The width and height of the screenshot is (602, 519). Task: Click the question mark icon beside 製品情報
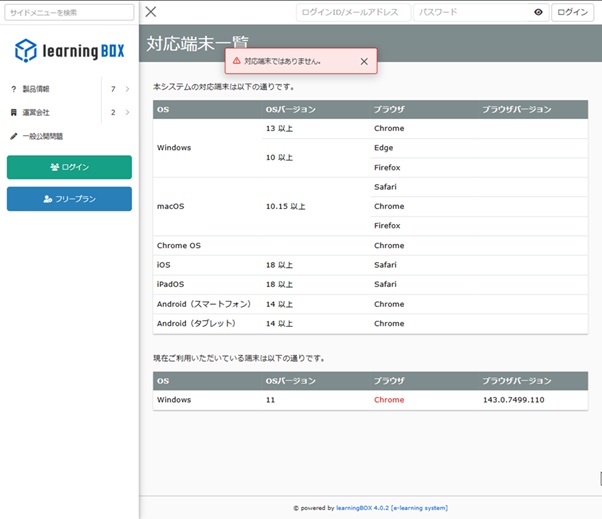13,89
